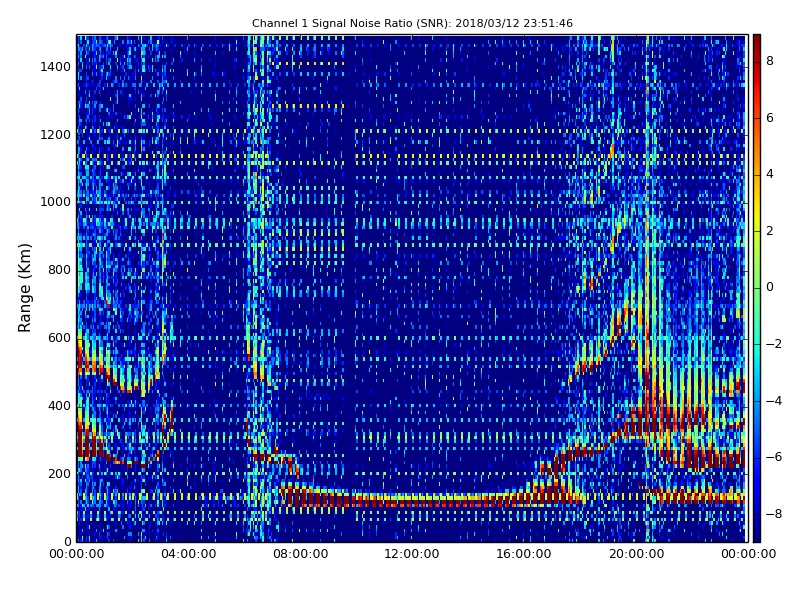Click the colorbar label −4
The width and height of the screenshot is (800, 600).
click(x=774, y=401)
